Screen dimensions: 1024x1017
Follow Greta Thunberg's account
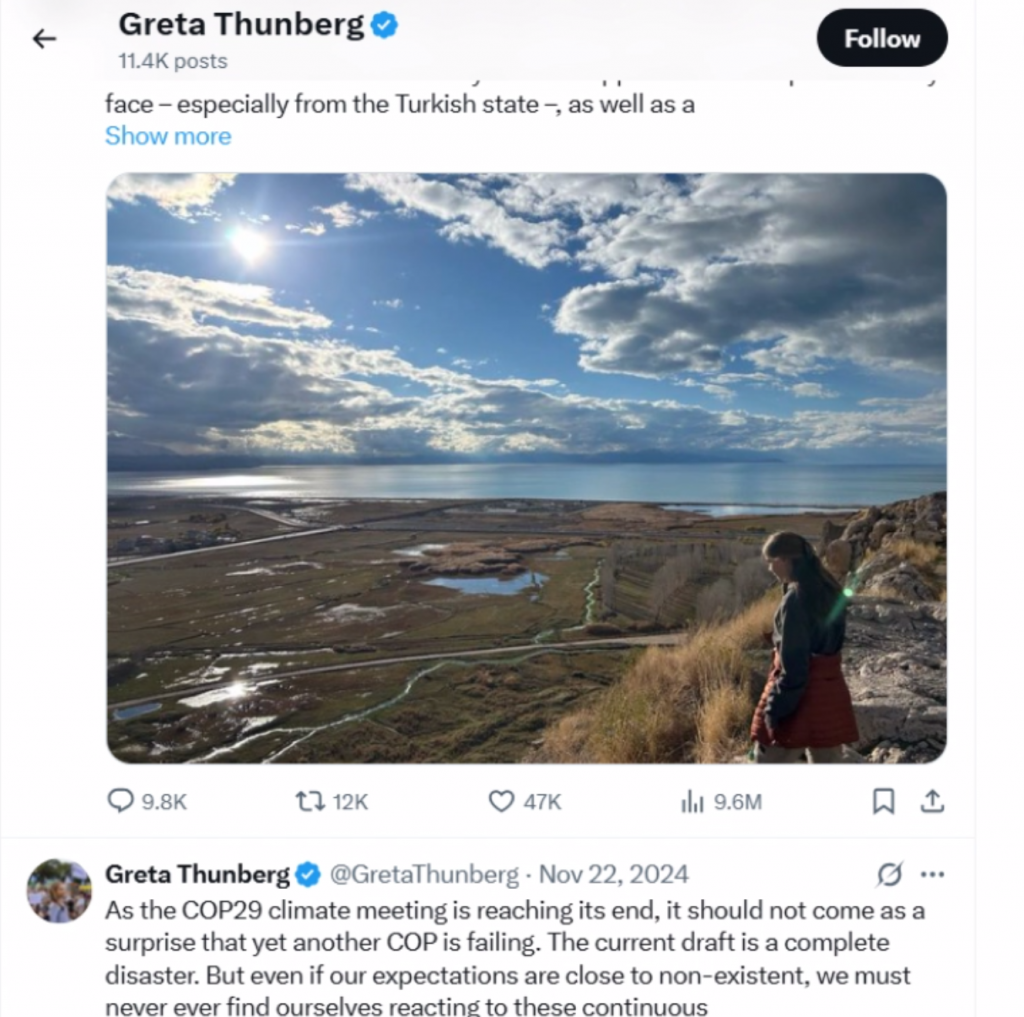(881, 38)
